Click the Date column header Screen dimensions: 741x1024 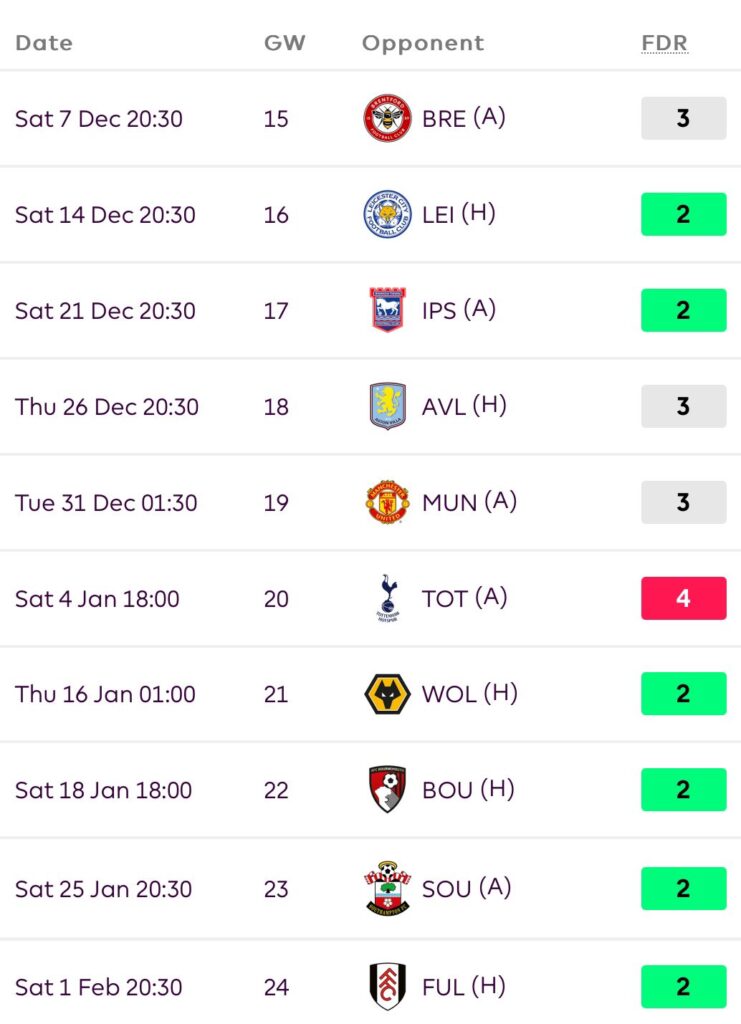coord(44,43)
